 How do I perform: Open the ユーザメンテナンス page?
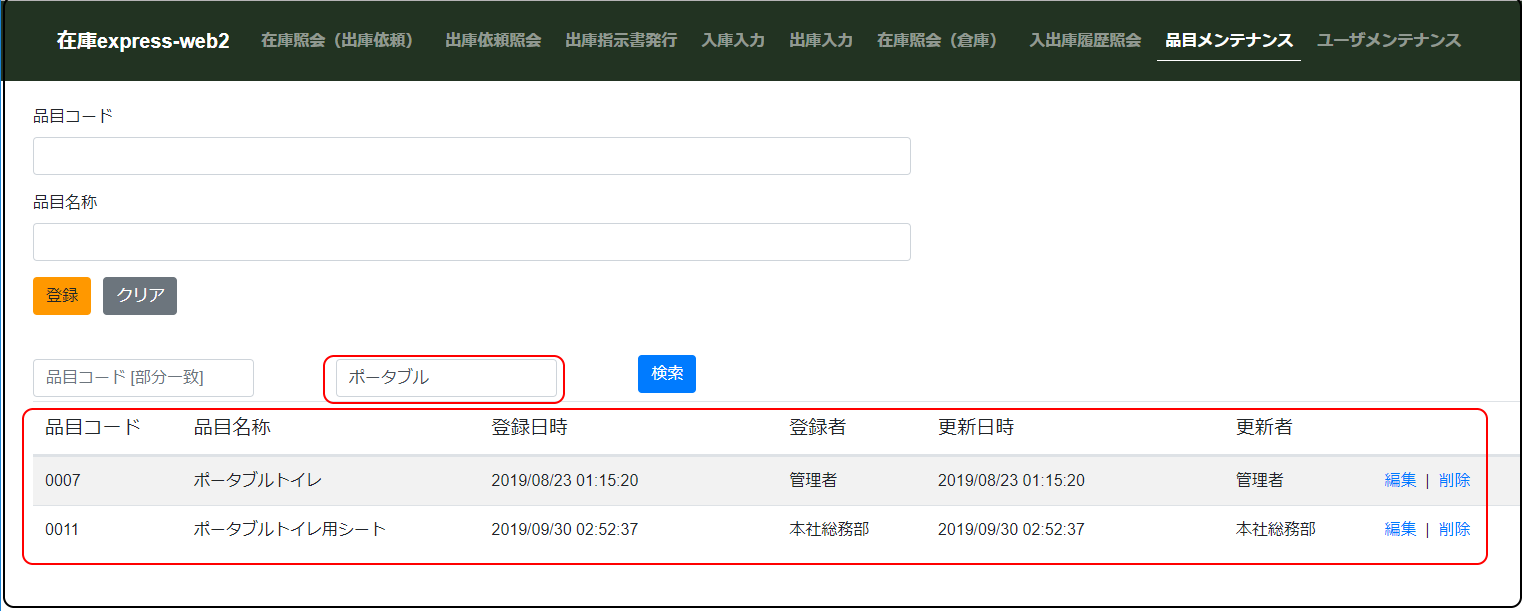(1389, 41)
